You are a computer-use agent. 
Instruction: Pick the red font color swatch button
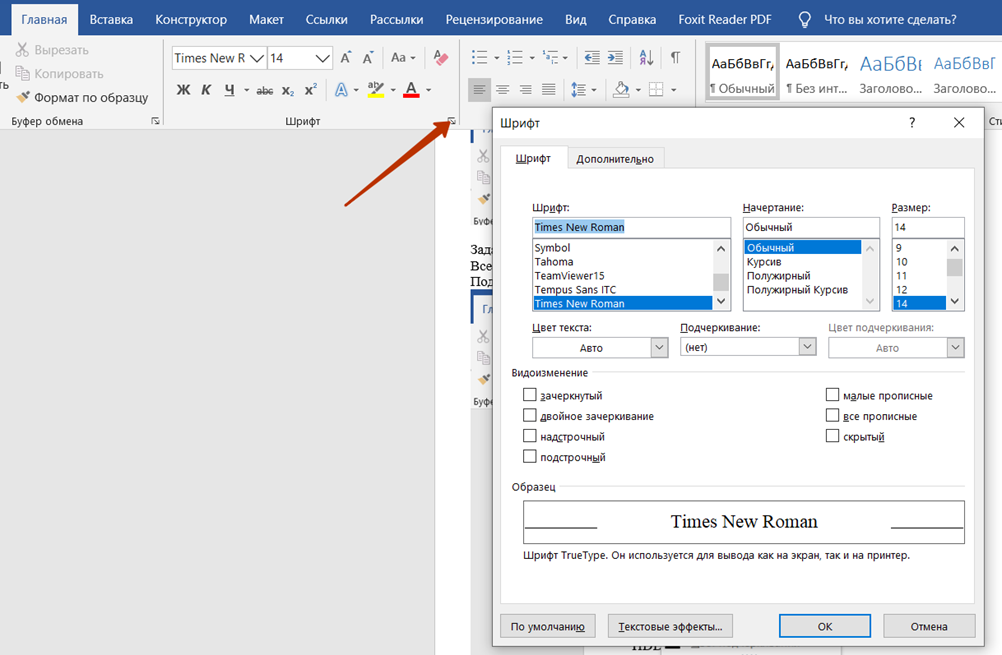pos(411,90)
